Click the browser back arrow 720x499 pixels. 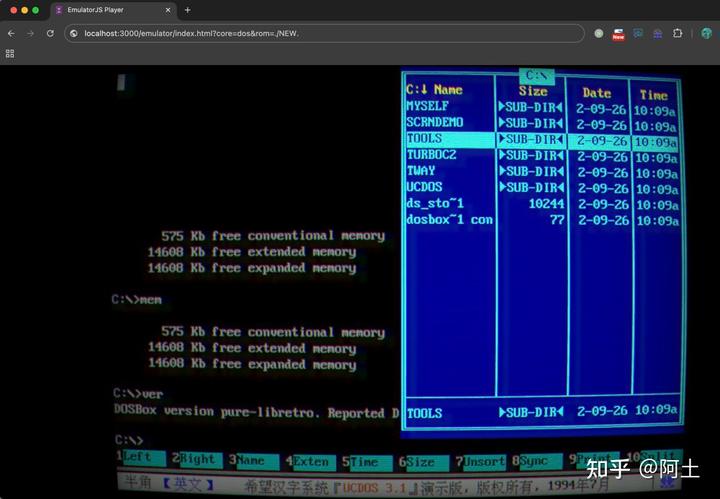pos(11,33)
